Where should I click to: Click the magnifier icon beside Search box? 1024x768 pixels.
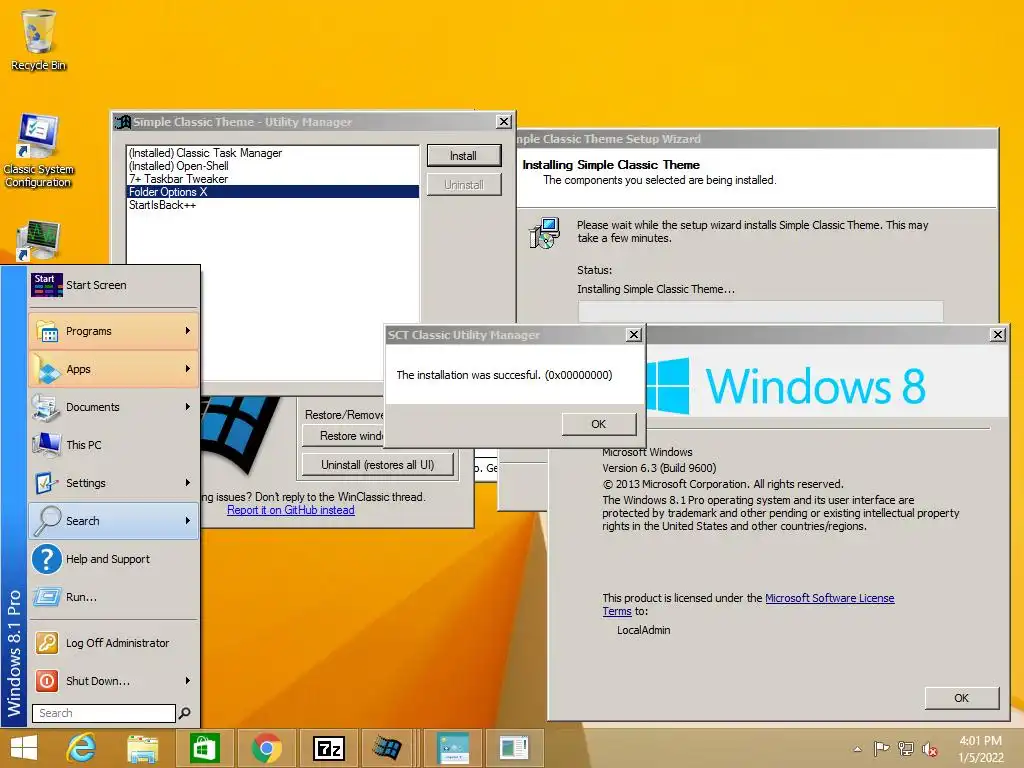(x=185, y=713)
